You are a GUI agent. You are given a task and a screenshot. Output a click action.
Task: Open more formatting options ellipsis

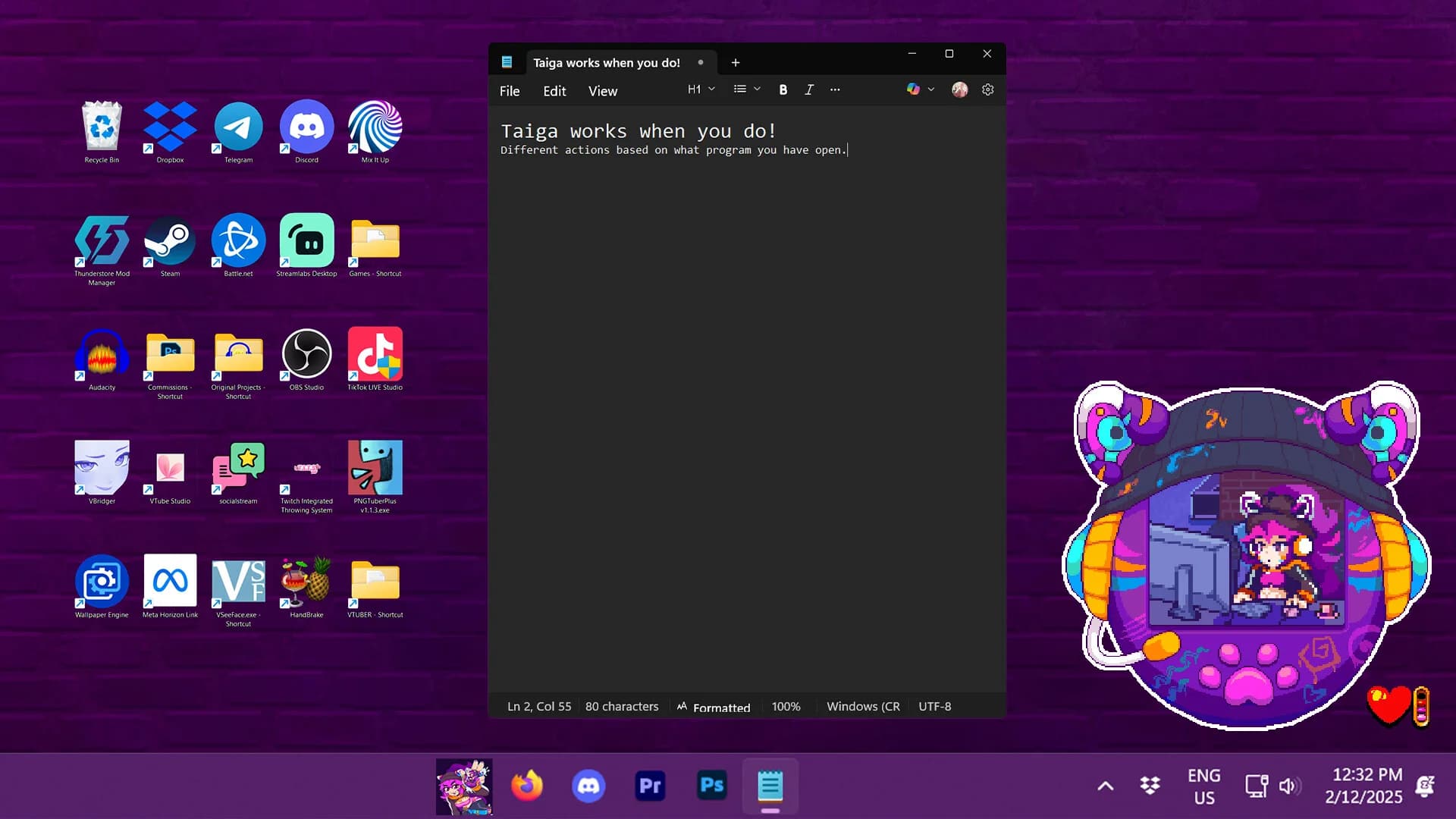tap(835, 89)
